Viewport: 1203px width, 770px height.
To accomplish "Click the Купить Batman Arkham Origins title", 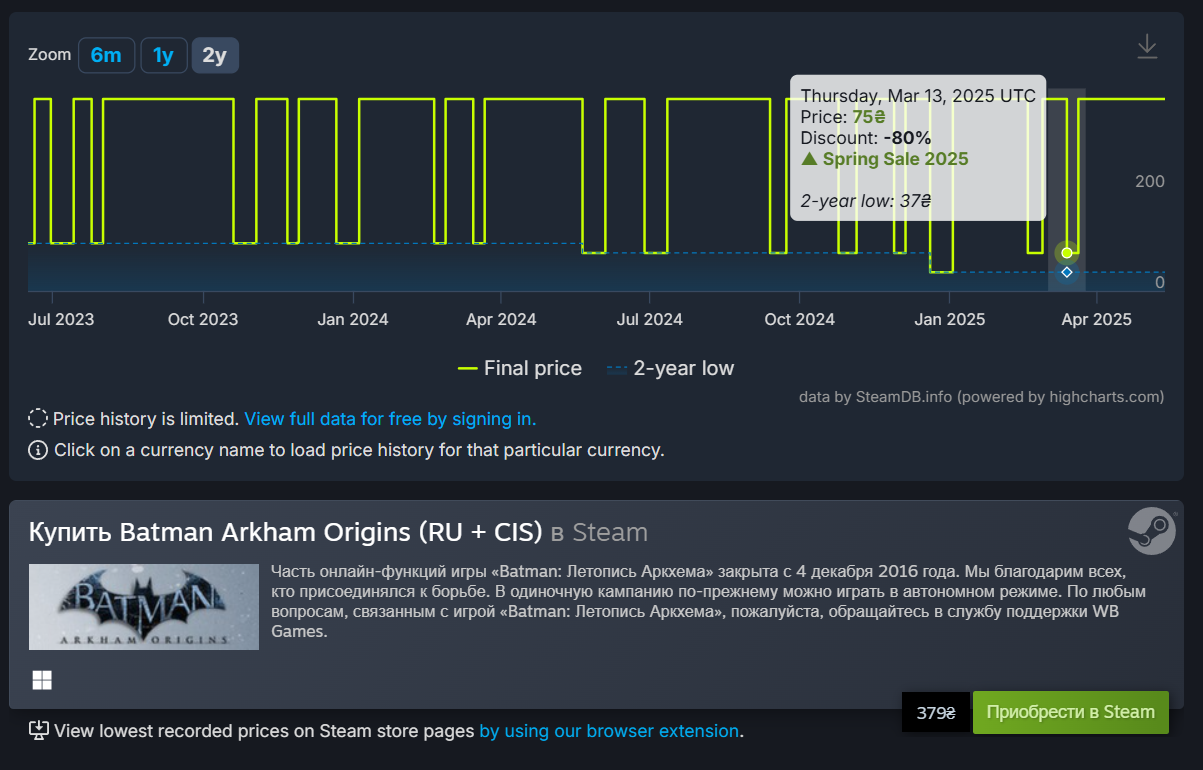I will click(x=338, y=532).
